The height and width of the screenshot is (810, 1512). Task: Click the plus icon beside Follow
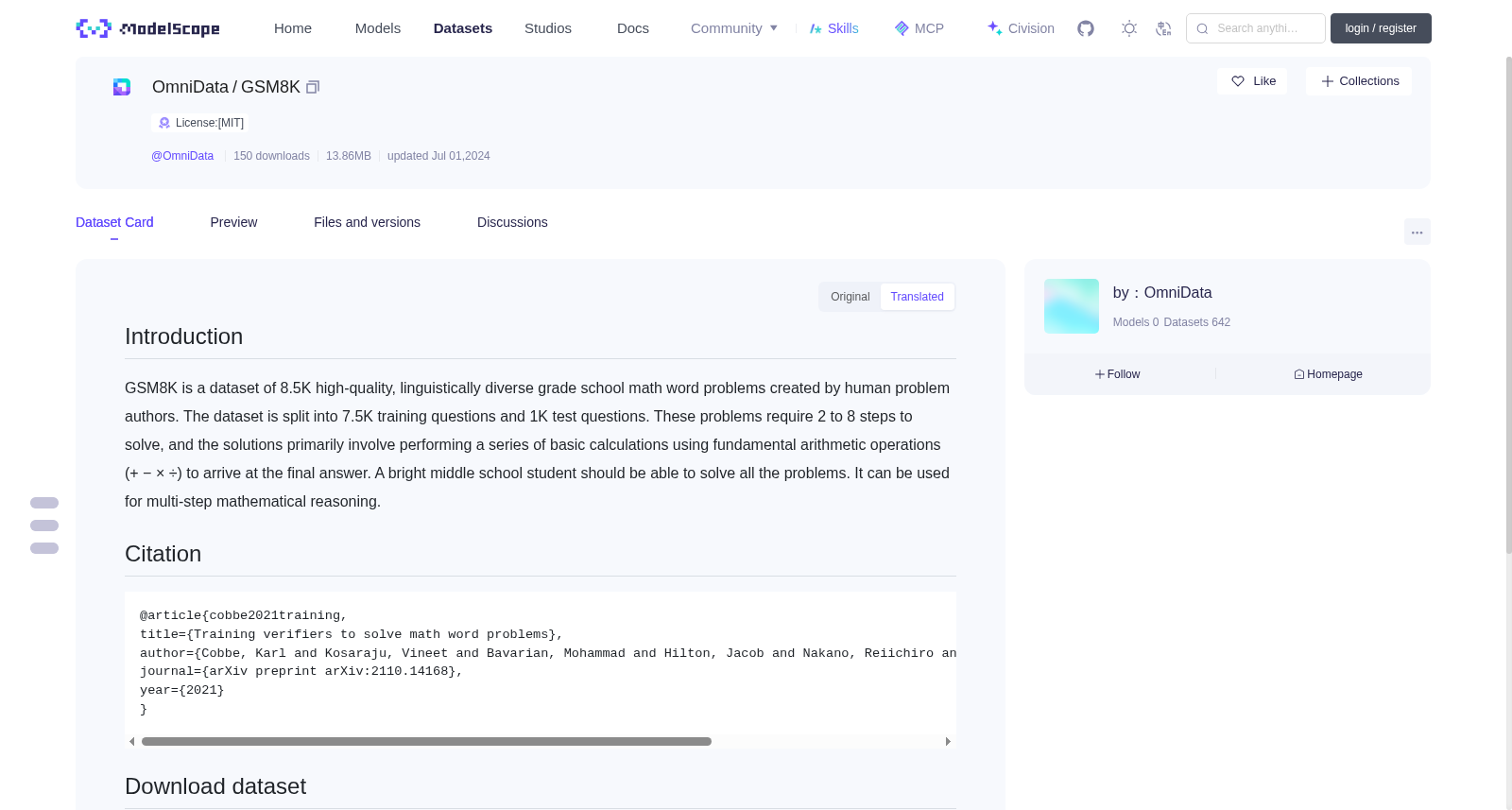point(1100,374)
